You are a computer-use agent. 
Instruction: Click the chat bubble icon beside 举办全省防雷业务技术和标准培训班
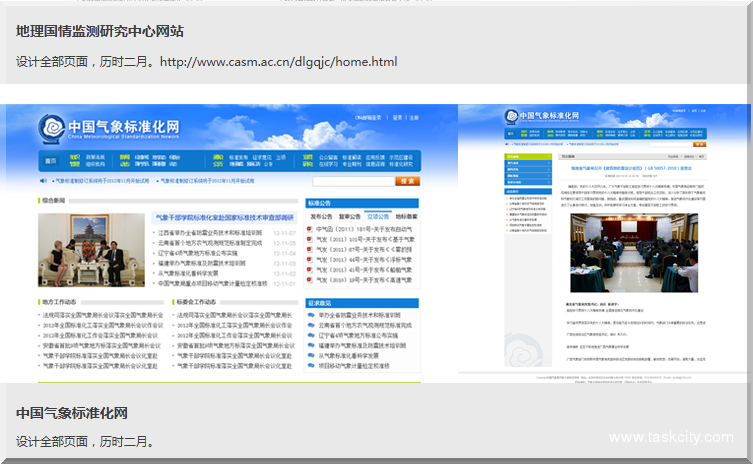click(x=311, y=315)
